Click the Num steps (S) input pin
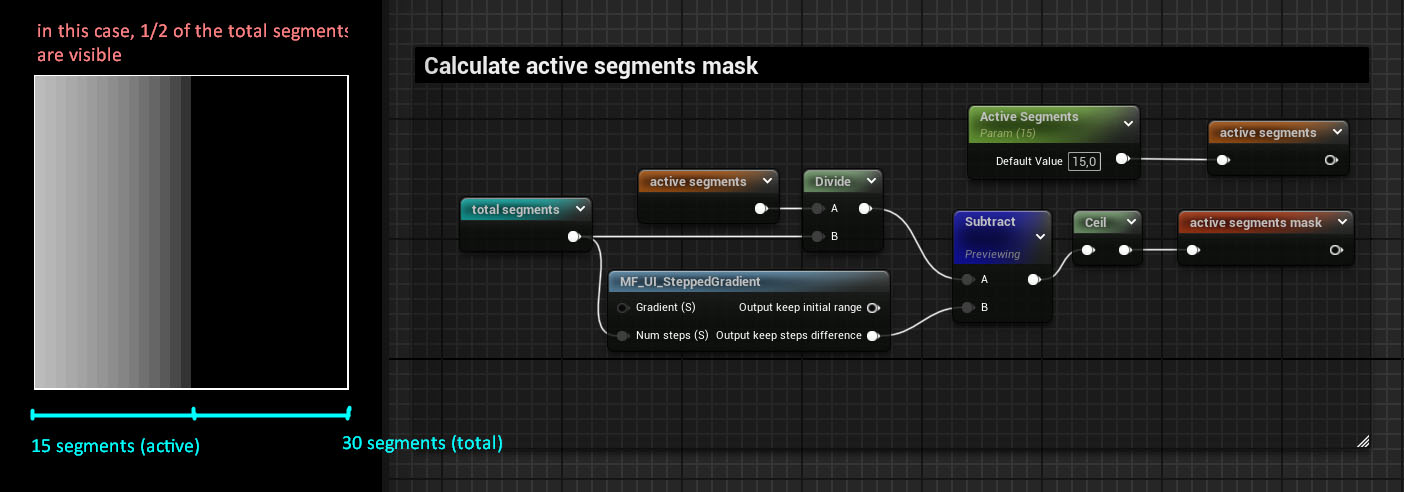1404x492 pixels. [623, 335]
